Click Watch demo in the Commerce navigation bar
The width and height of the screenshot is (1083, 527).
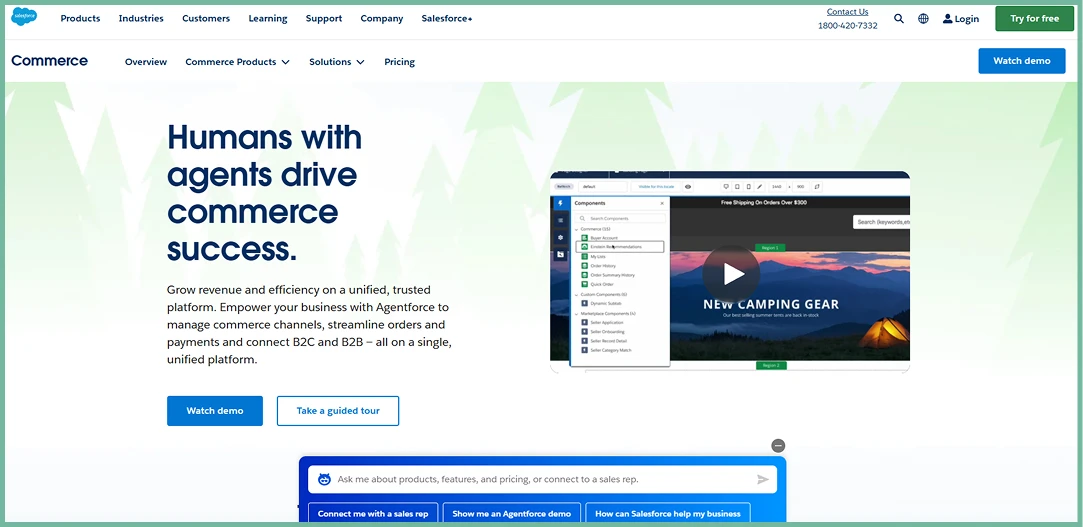[1022, 61]
